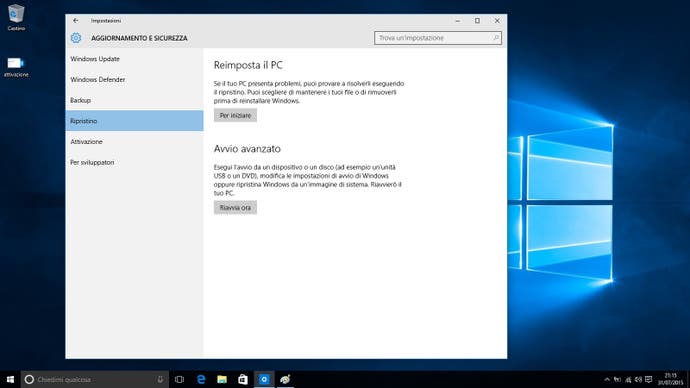This screenshot has width=690, height=388.
Task: Focus the Chiedimi qualcosa search box
Action: click(x=95, y=379)
